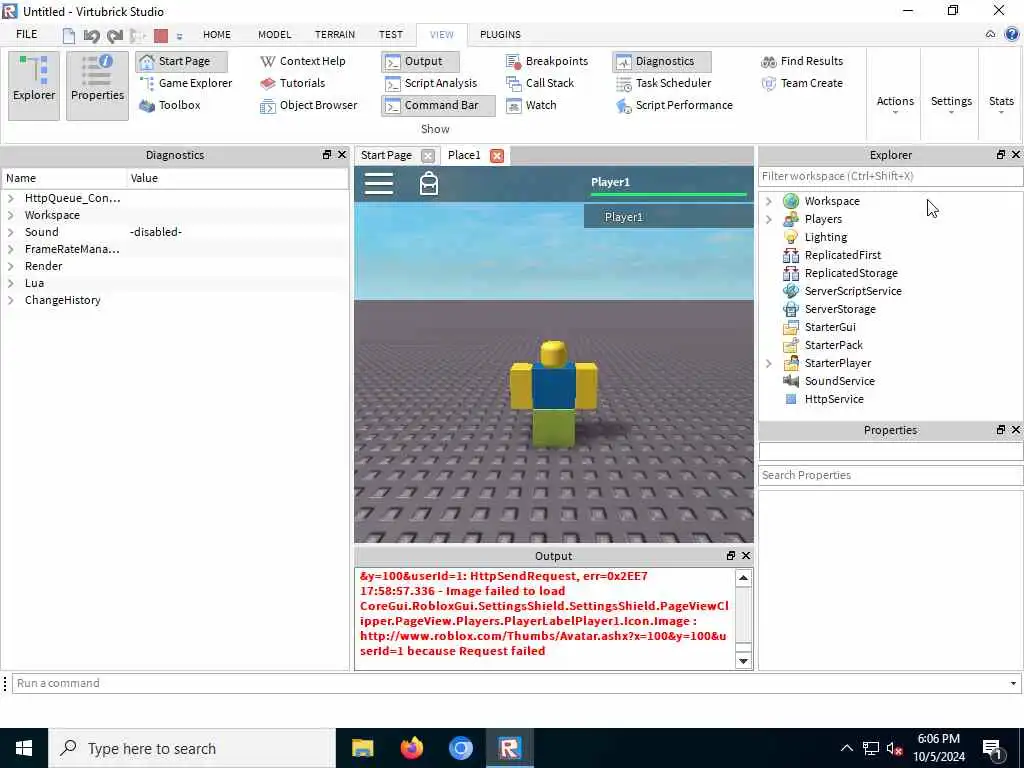Close the Place1 tab
The width and height of the screenshot is (1024, 768).
[497, 155]
